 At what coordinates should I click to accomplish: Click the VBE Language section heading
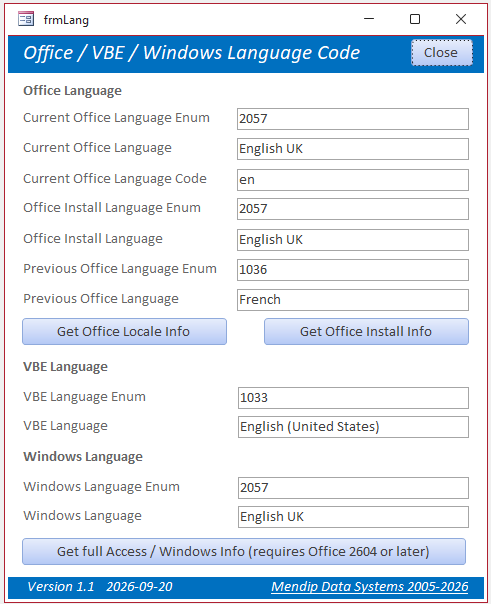click(65, 367)
